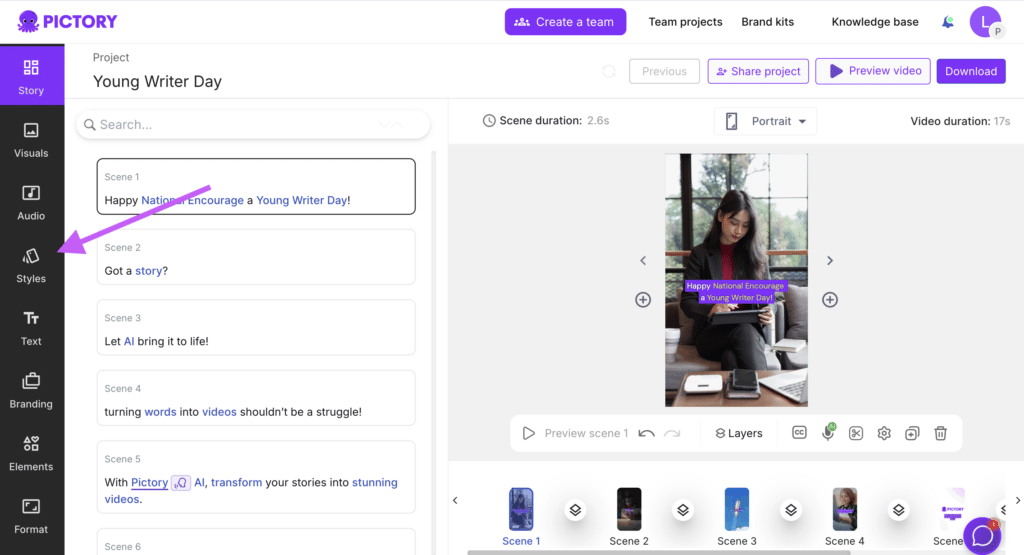Add a scene before with left plus
Screen dimensions: 1024x555
tap(643, 300)
